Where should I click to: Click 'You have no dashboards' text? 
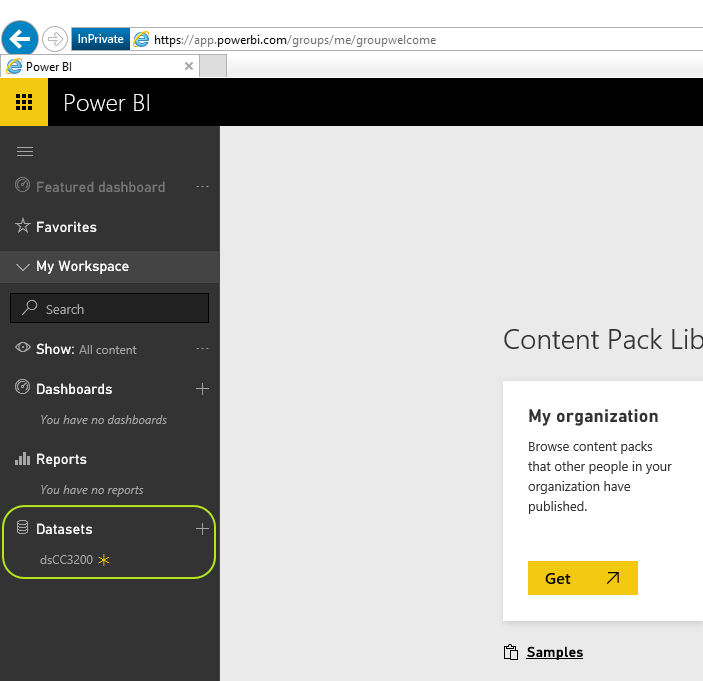click(x=103, y=420)
